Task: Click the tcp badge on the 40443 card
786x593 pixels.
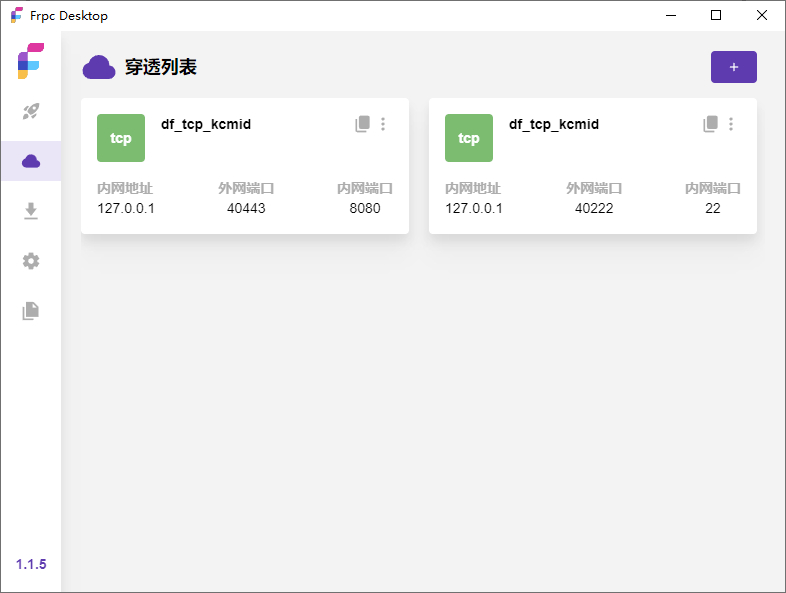Action: click(x=121, y=138)
